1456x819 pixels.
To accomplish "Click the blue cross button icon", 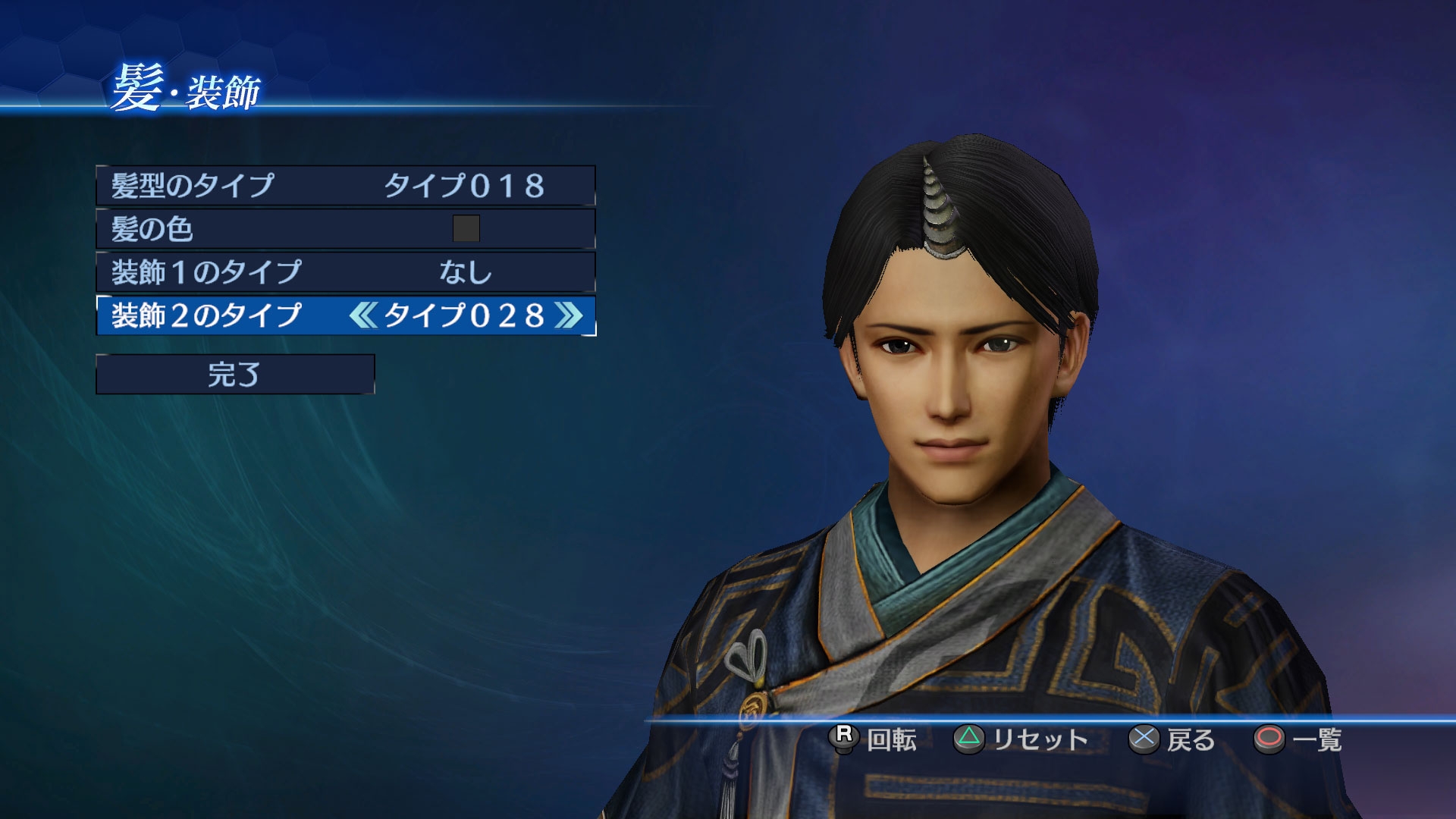I will pos(1144,739).
